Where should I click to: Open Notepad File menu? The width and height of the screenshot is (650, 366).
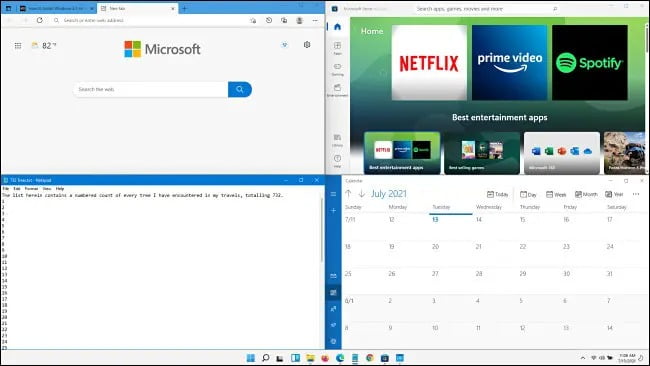[x=6, y=188]
